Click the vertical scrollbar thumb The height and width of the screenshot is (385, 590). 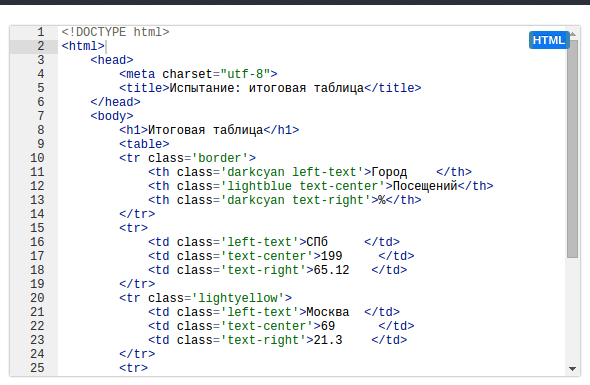coord(573,148)
